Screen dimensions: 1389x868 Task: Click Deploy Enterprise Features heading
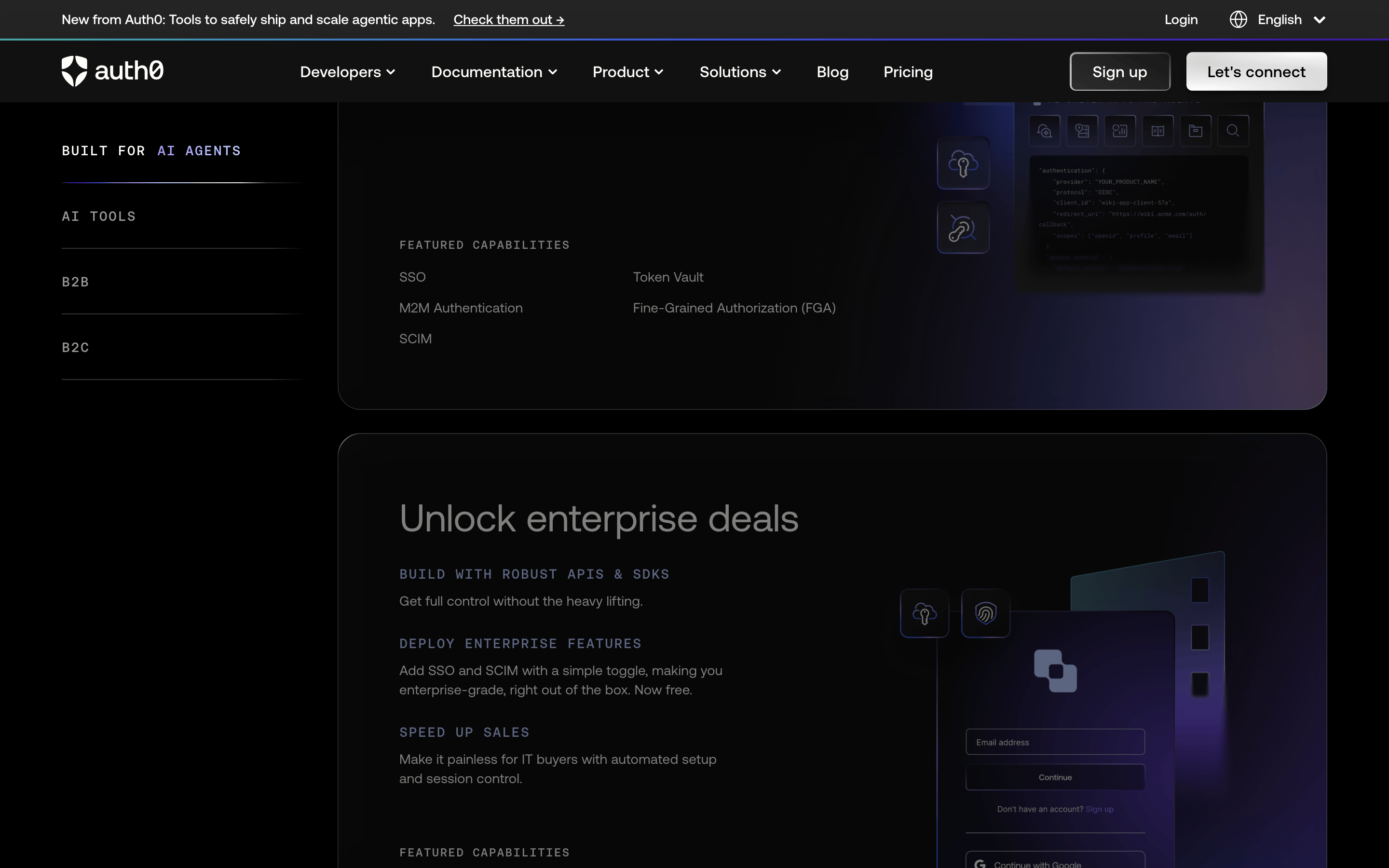point(520,644)
